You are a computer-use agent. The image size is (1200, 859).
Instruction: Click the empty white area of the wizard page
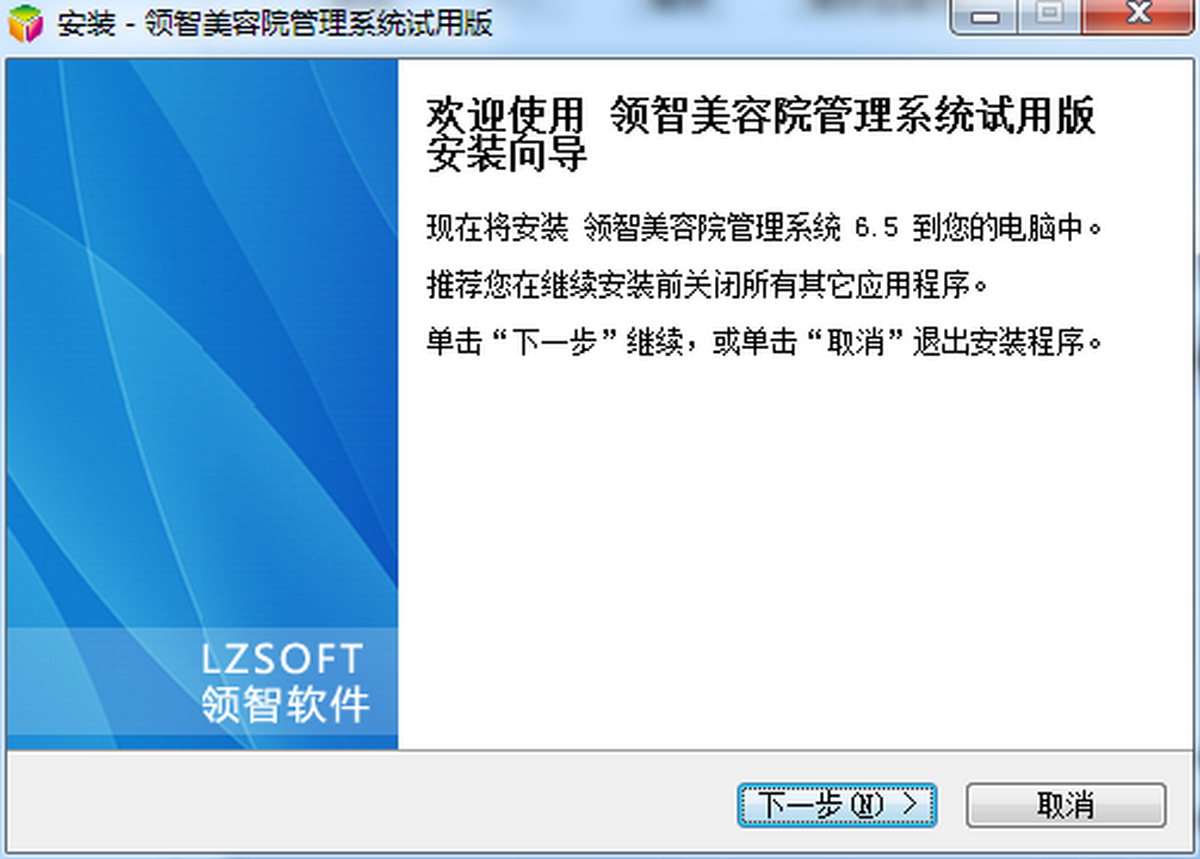pyautogui.click(x=790, y=560)
